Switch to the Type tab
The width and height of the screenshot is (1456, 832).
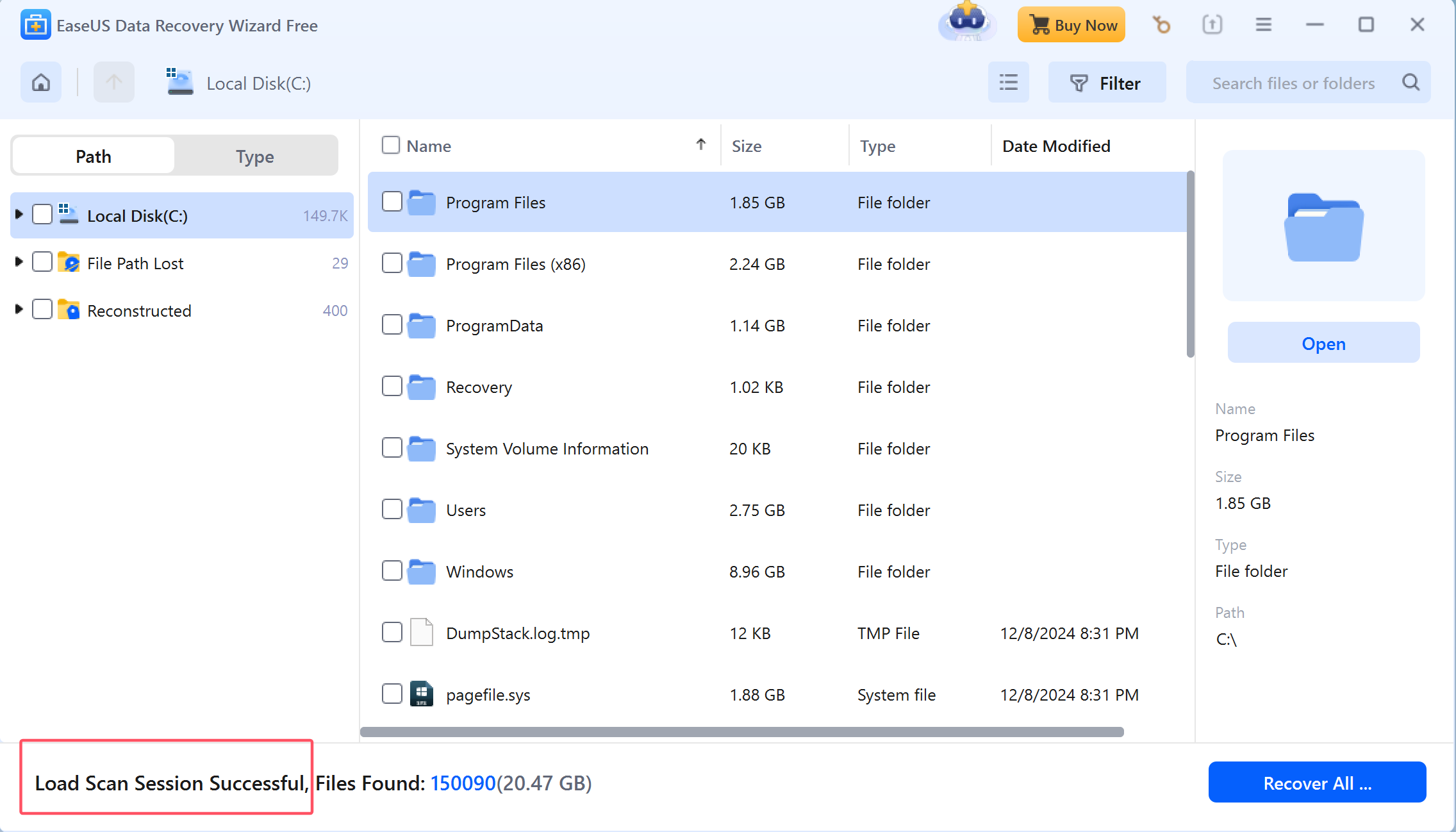[255, 156]
